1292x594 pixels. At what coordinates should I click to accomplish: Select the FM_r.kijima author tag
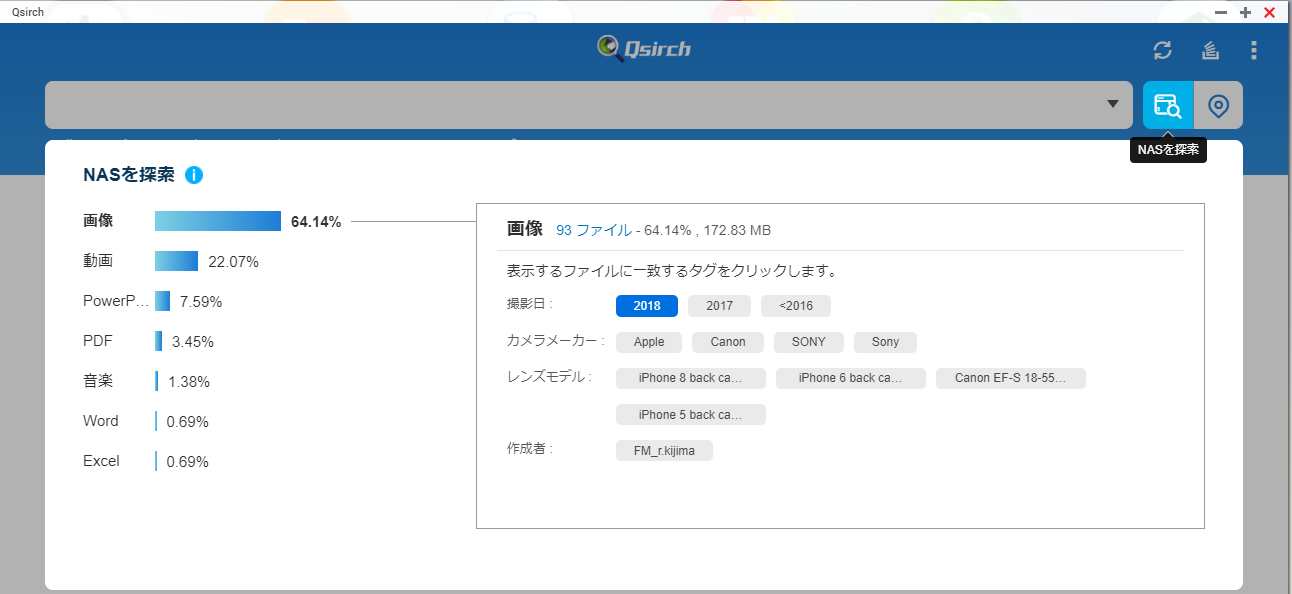(x=664, y=451)
